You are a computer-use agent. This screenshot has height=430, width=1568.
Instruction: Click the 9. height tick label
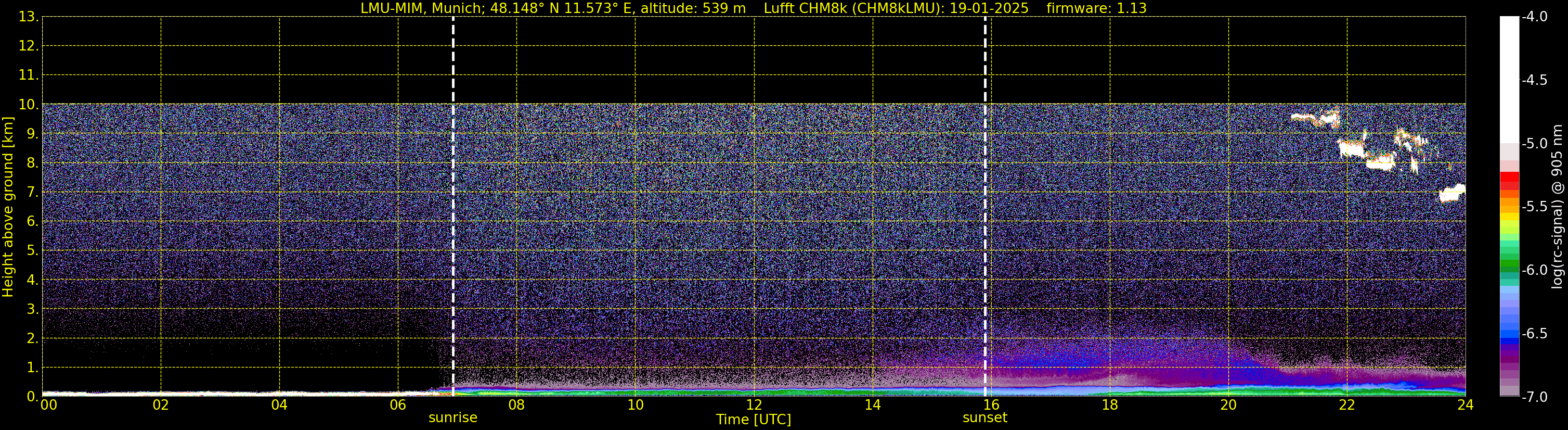tap(32, 134)
